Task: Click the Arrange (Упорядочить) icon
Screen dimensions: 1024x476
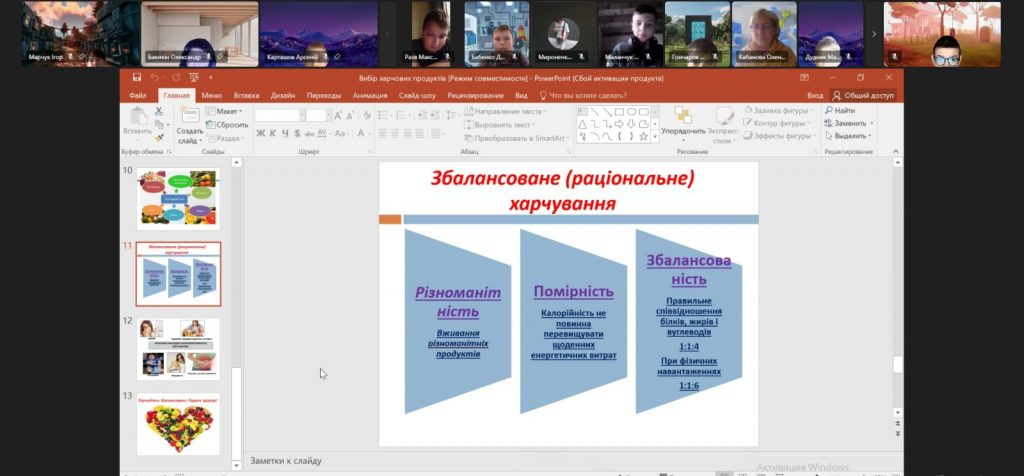Action: coord(683,120)
